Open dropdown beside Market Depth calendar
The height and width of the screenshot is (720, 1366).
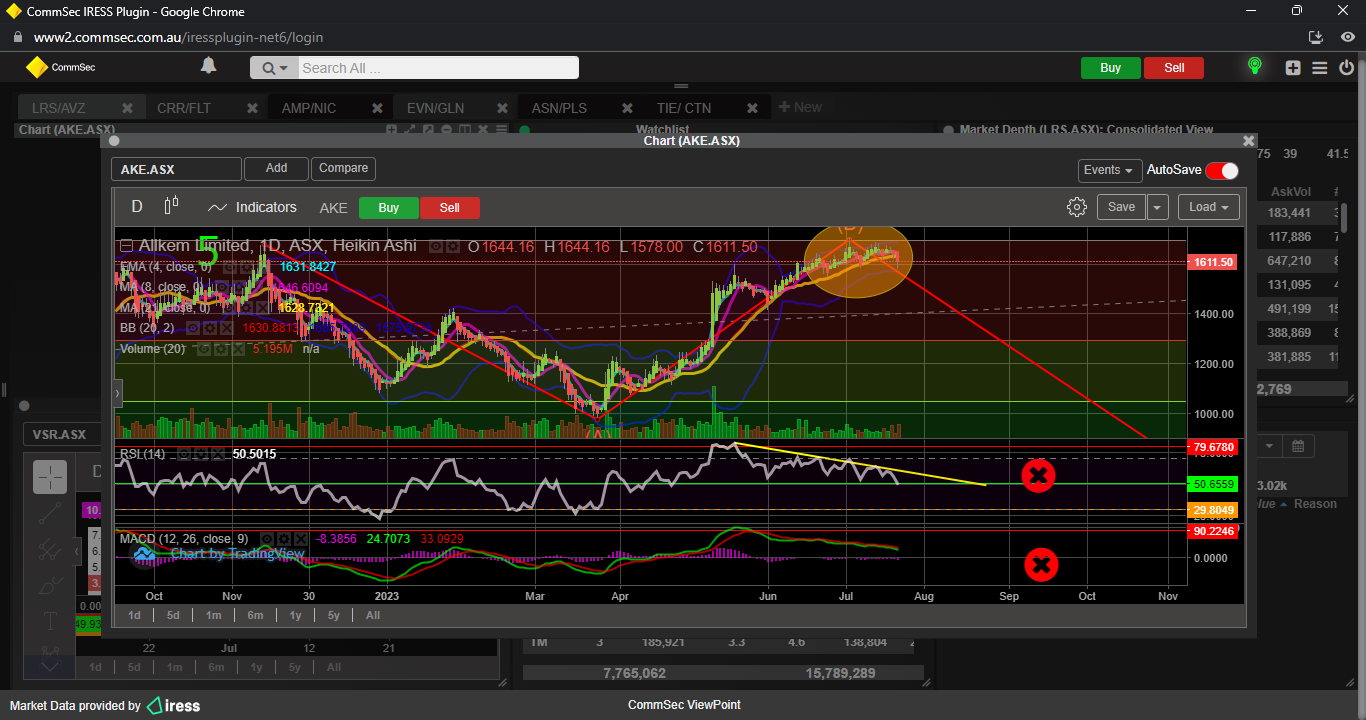pos(1268,446)
